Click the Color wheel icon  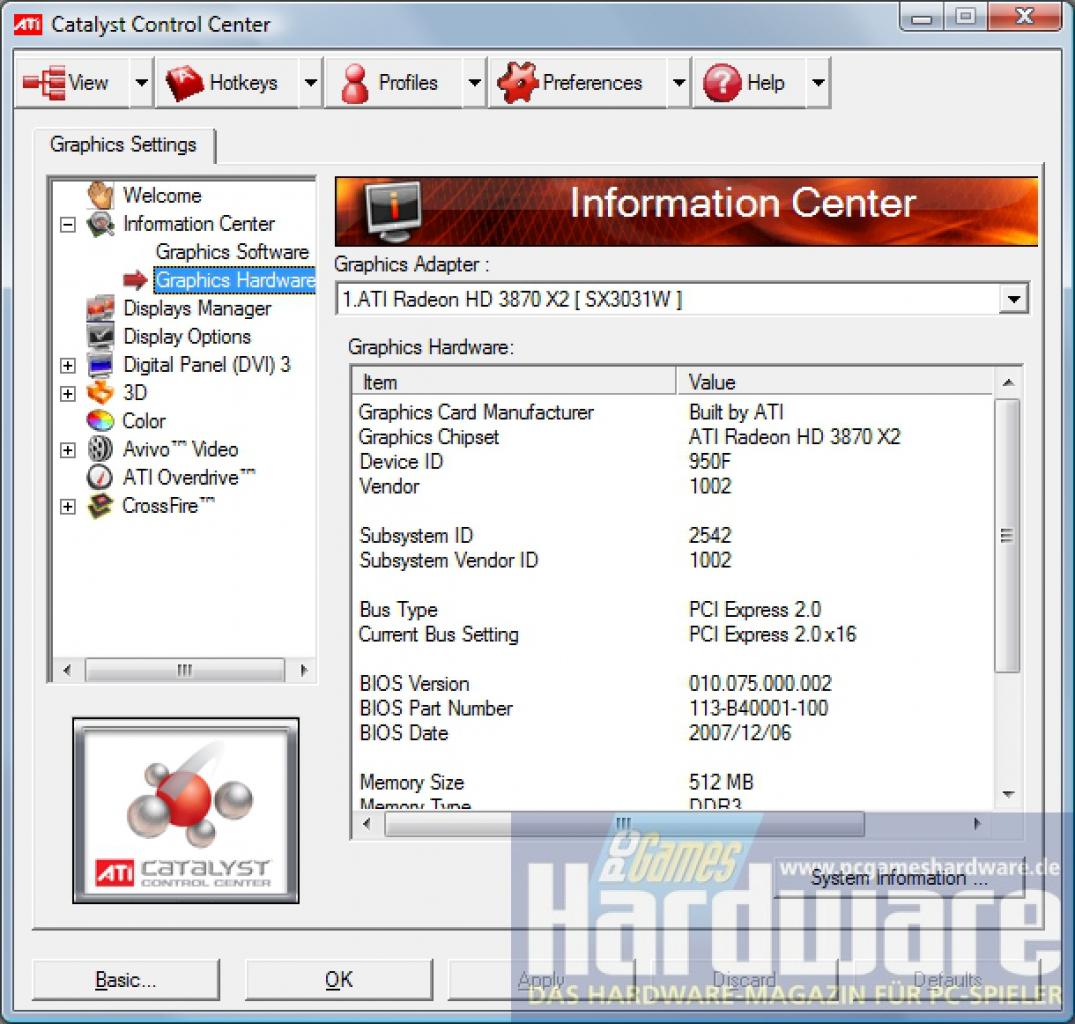[x=100, y=421]
